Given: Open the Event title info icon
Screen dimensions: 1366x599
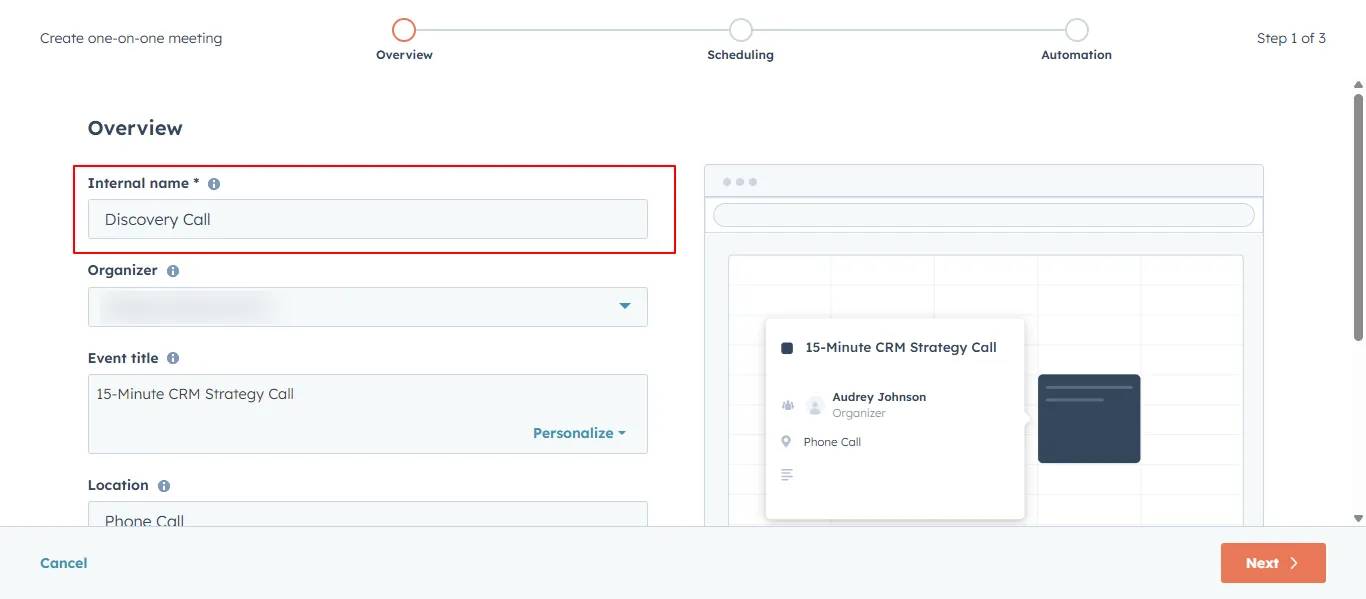Looking at the screenshot, I should tap(173, 358).
